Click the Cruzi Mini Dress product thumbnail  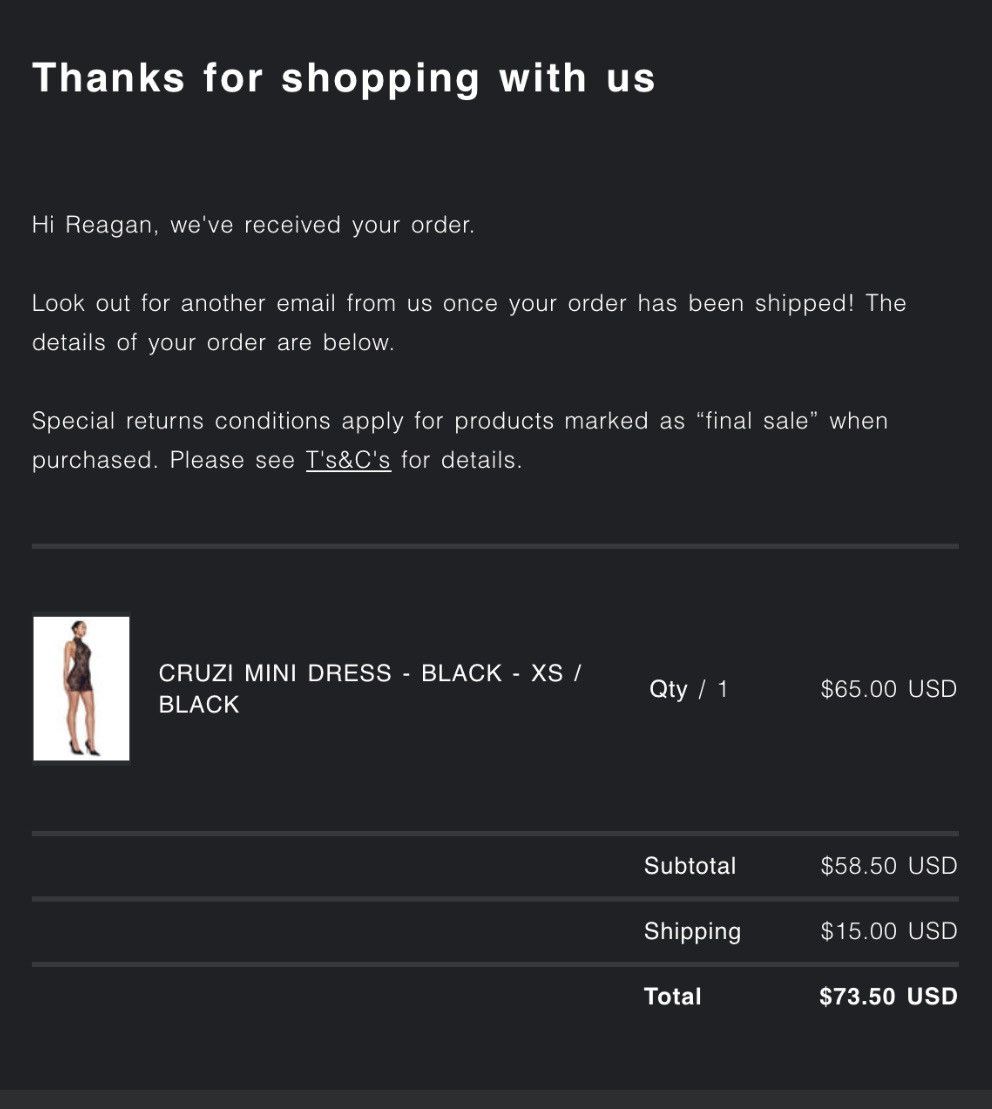[x=81, y=689]
